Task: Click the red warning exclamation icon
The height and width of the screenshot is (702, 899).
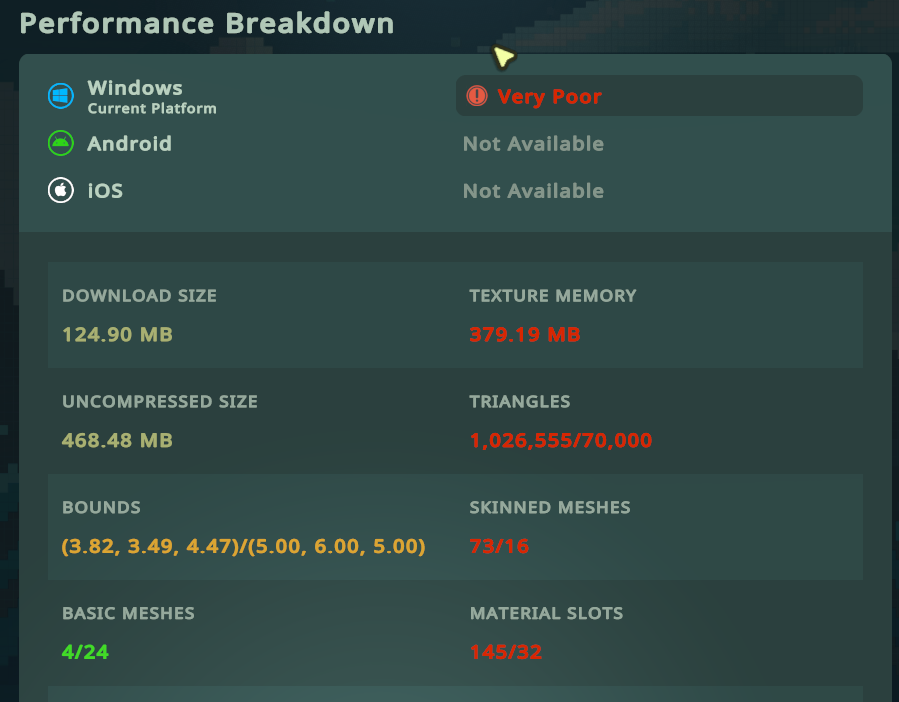Action: (477, 96)
